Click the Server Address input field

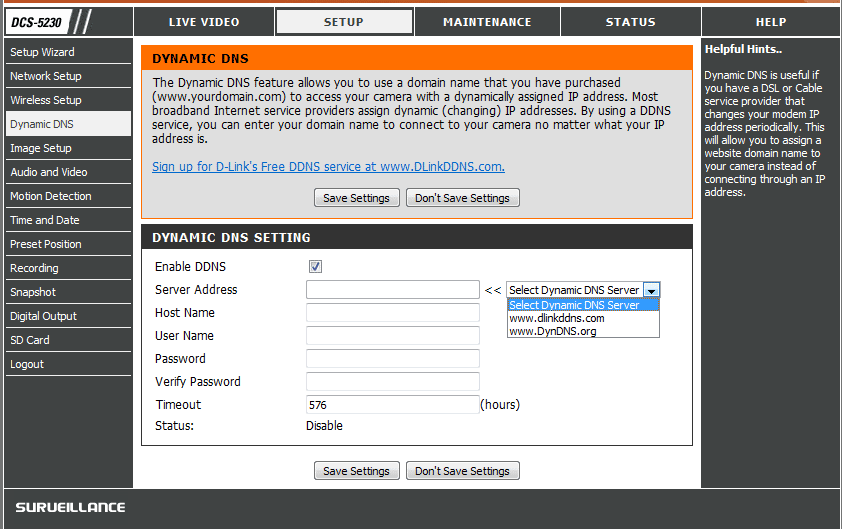coord(393,289)
